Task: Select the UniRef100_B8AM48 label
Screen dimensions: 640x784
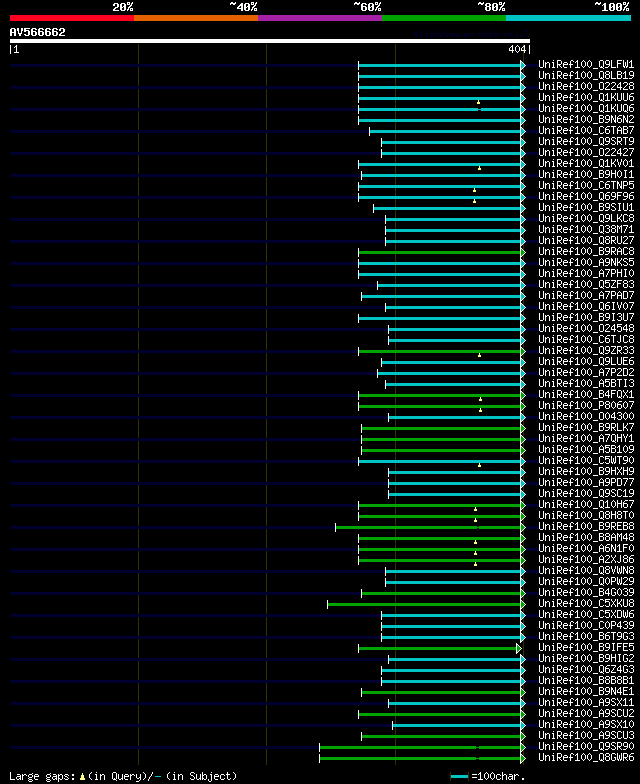Action: click(x=586, y=538)
